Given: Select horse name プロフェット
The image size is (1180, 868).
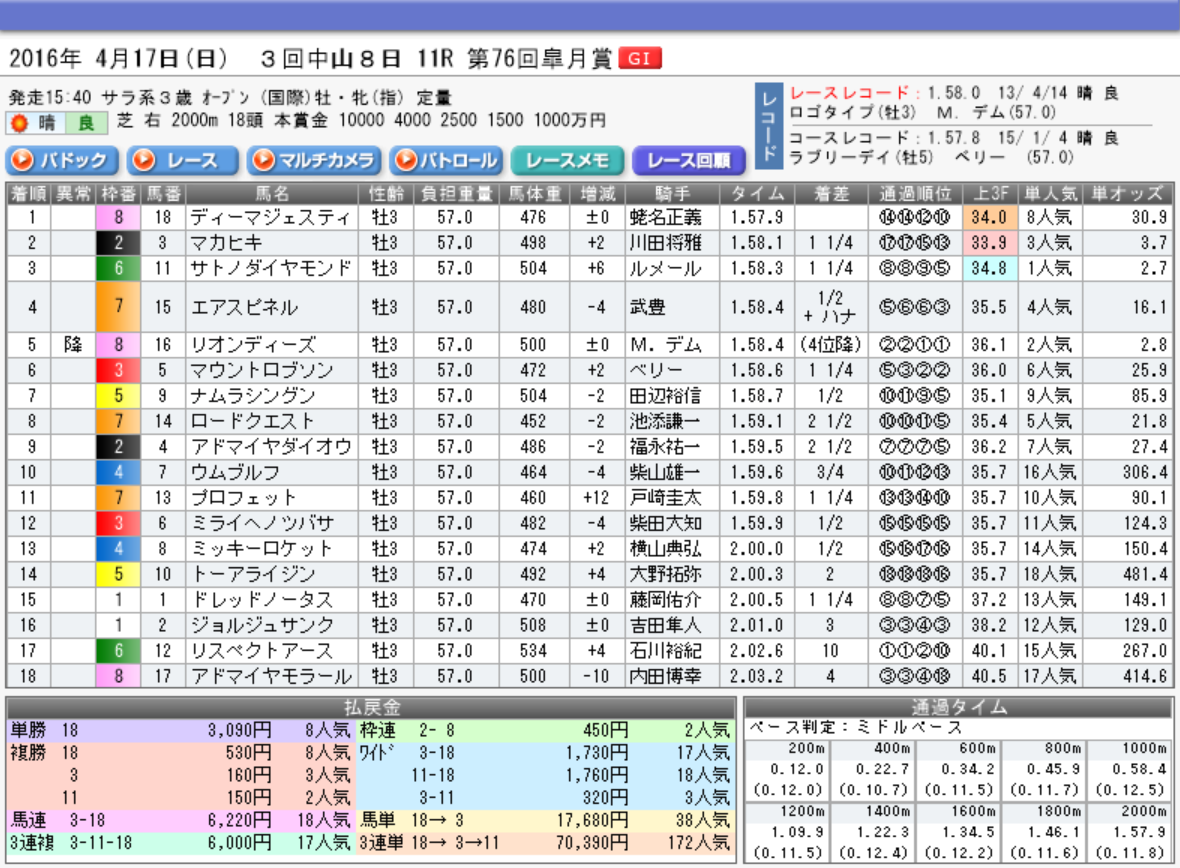Looking at the screenshot, I should pyautogui.click(x=243, y=498).
